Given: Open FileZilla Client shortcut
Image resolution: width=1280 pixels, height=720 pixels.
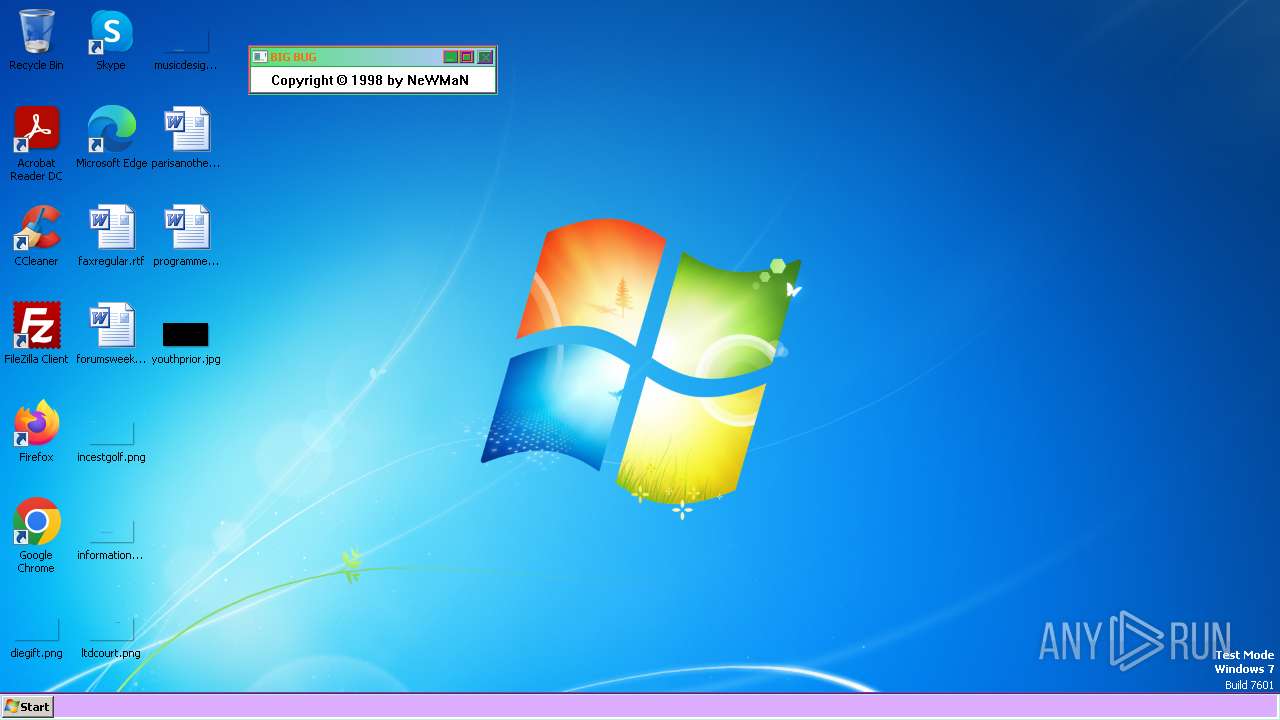Looking at the screenshot, I should [36, 334].
